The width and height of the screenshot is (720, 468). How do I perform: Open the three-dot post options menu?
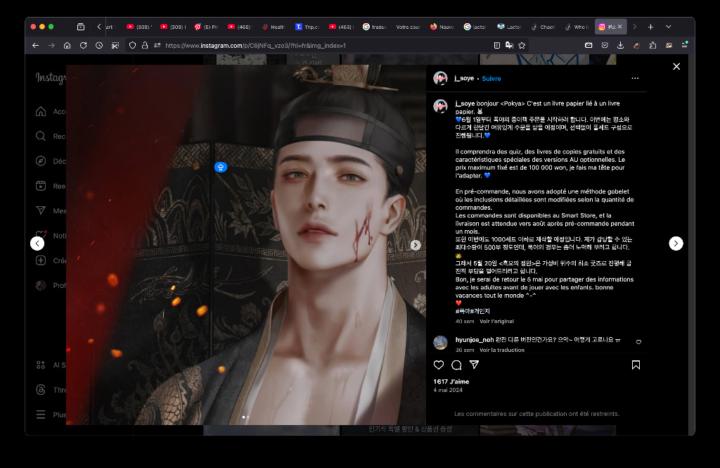click(634, 78)
